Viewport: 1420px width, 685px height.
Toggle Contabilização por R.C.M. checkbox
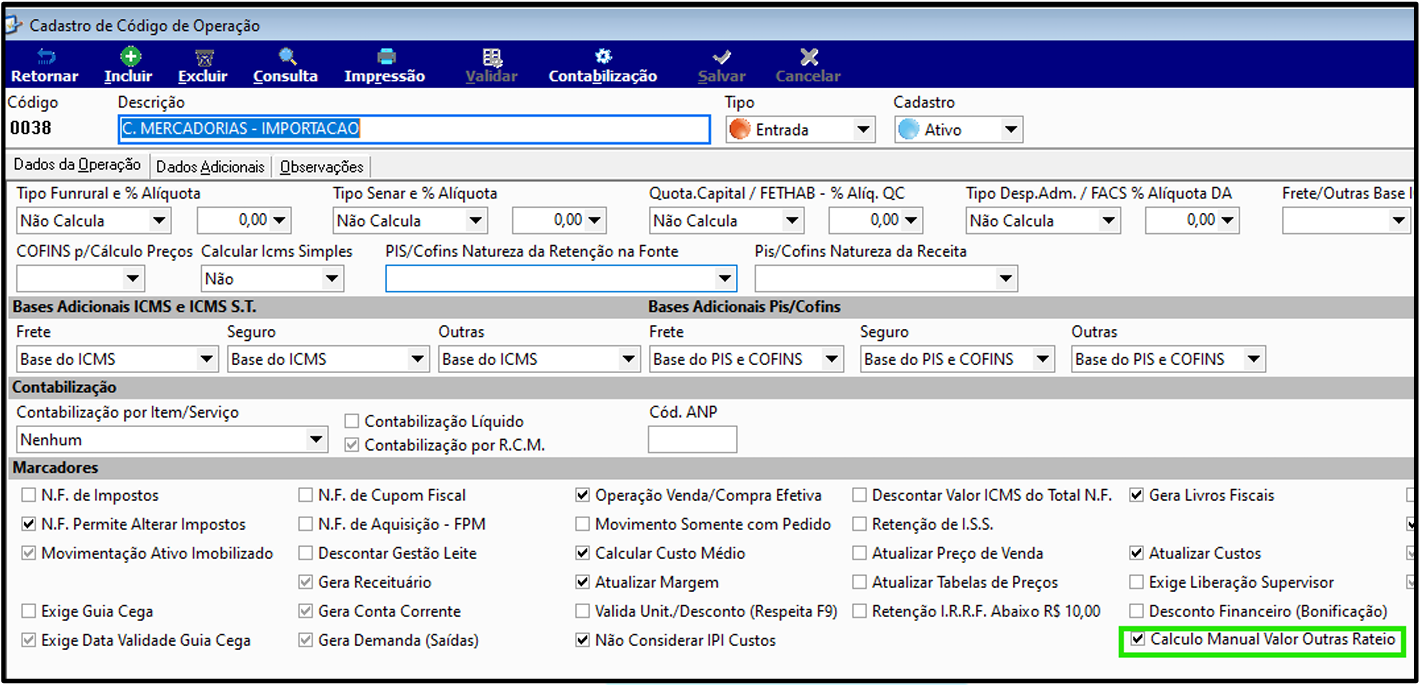click(352, 445)
